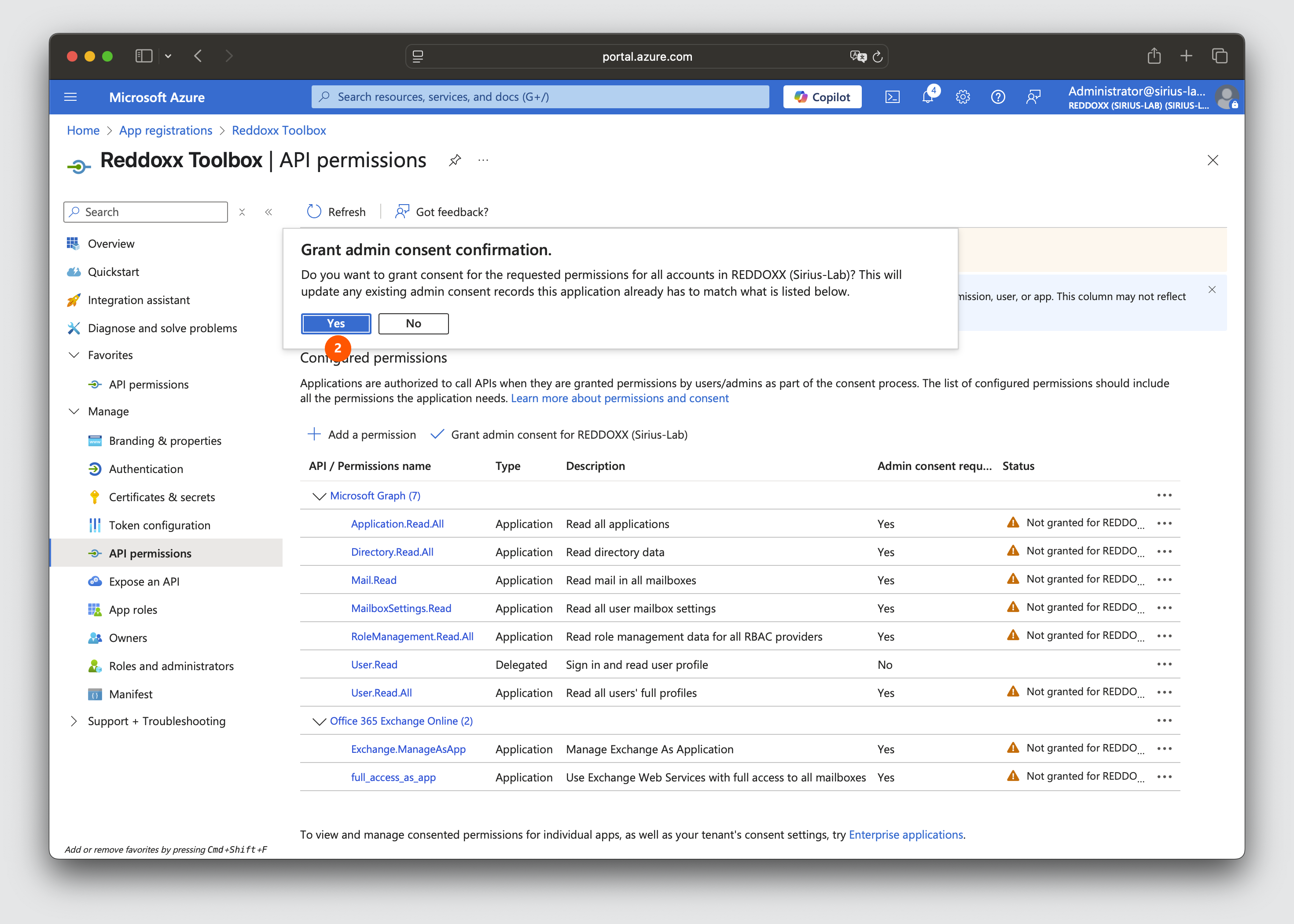
Task: Open the help question mark icon
Action: (998, 97)
